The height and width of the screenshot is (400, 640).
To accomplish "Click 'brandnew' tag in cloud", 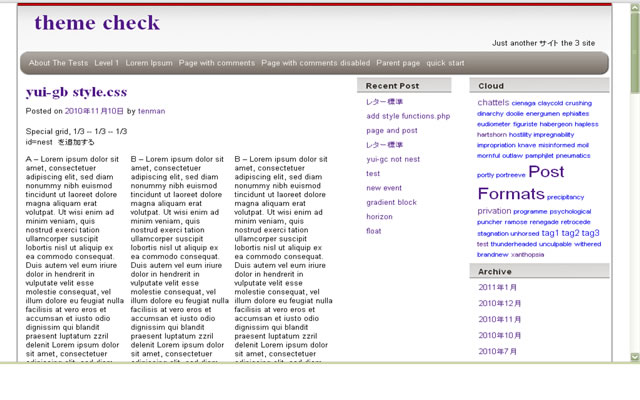I will click(x=493, y=255).
